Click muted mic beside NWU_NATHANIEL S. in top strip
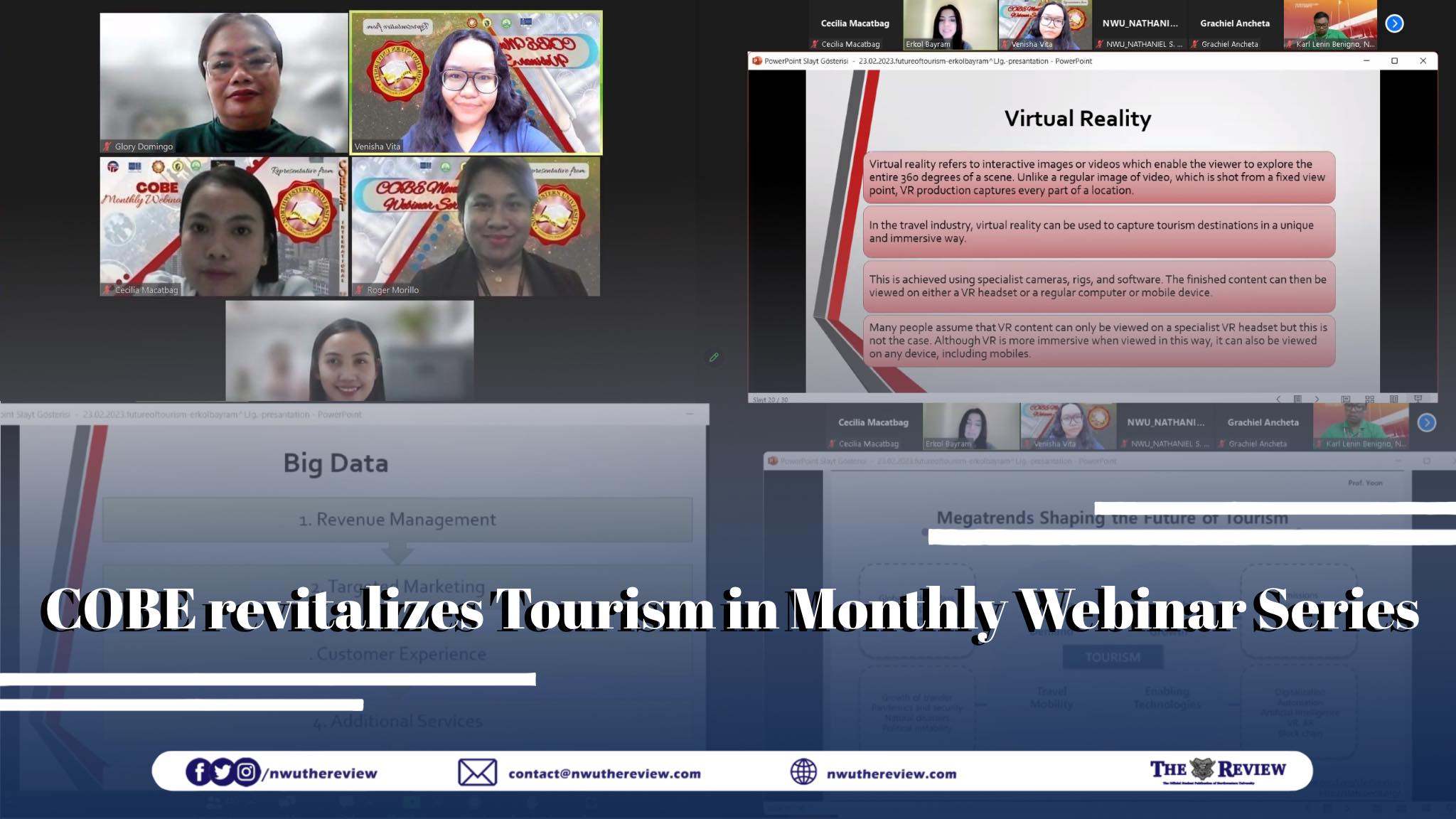 click(x=1100, y=44)
